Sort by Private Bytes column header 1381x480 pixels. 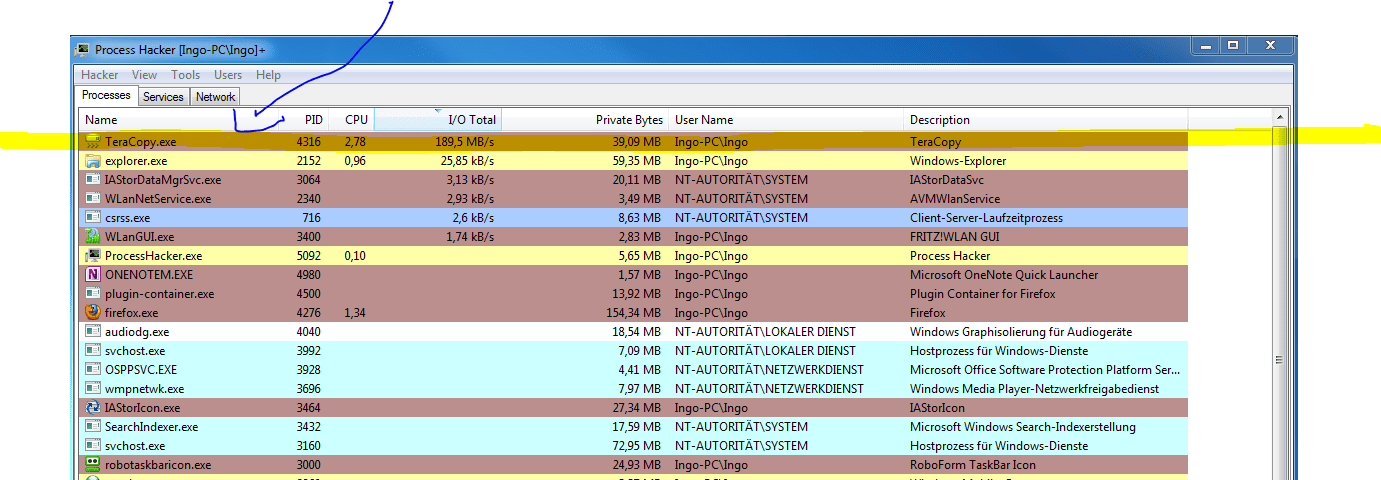pos(583,120)
